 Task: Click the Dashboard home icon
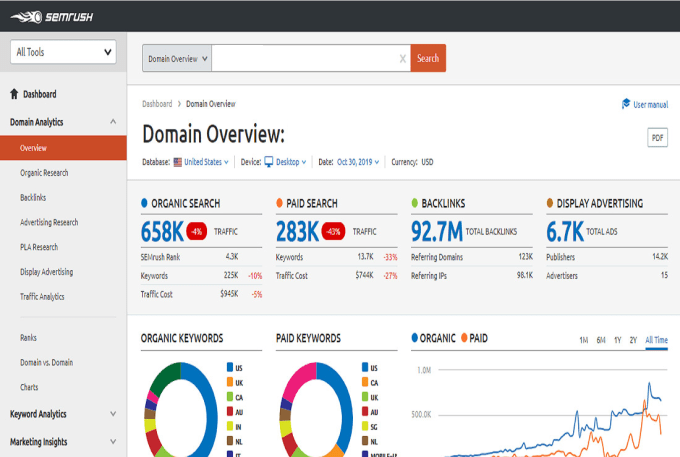(14, 94)
